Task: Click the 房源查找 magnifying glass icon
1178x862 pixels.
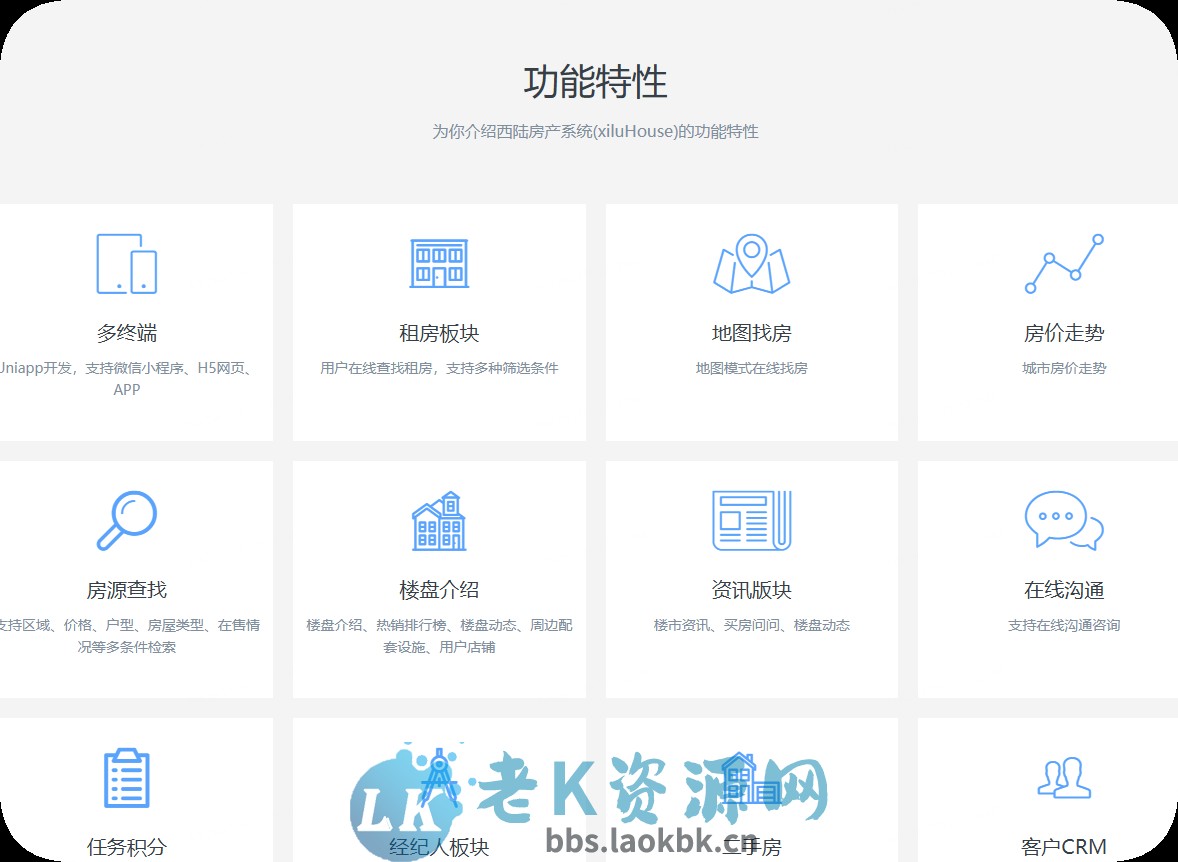Action: click(x=126, y=519)
